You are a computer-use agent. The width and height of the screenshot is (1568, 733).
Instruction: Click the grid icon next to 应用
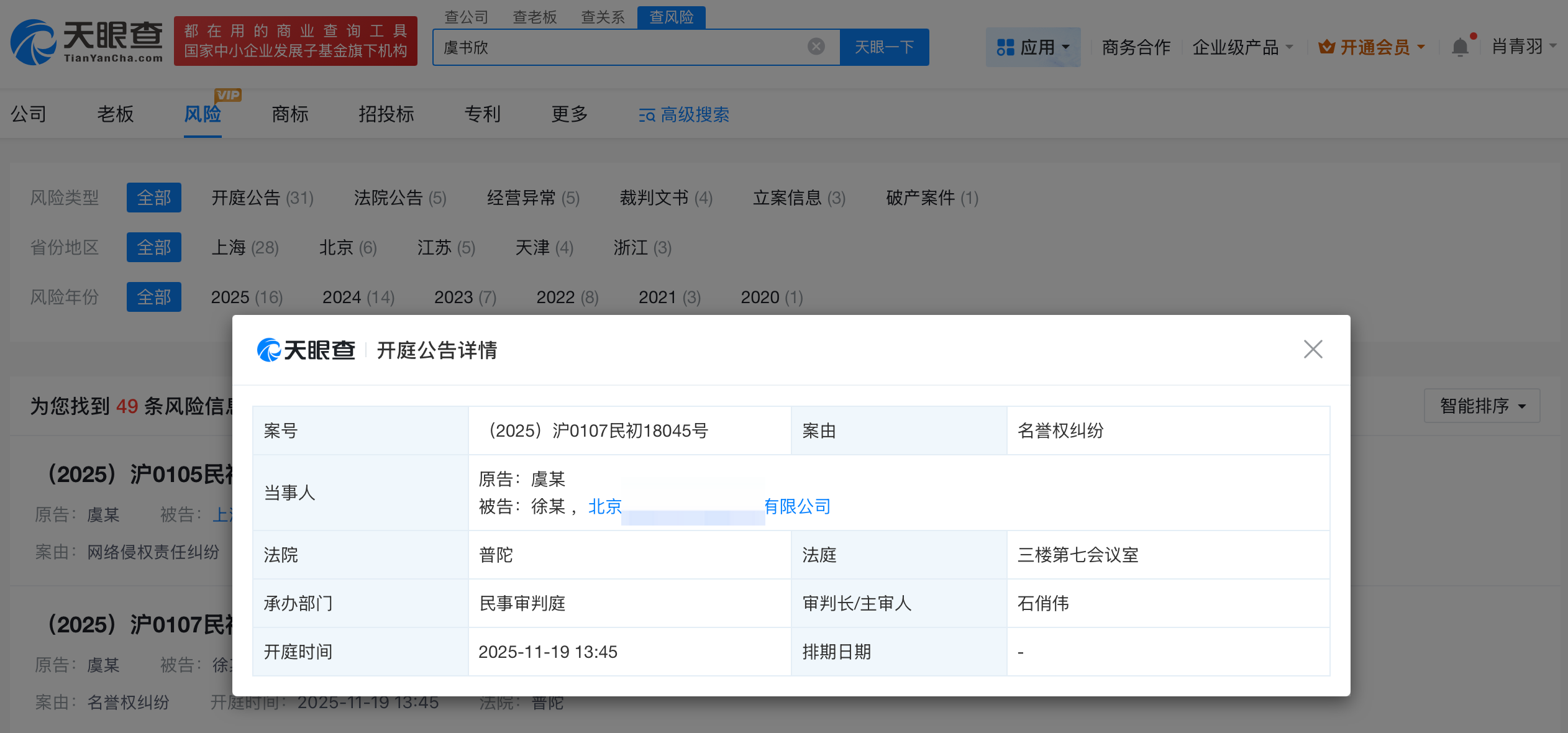tap(1006, 47)
